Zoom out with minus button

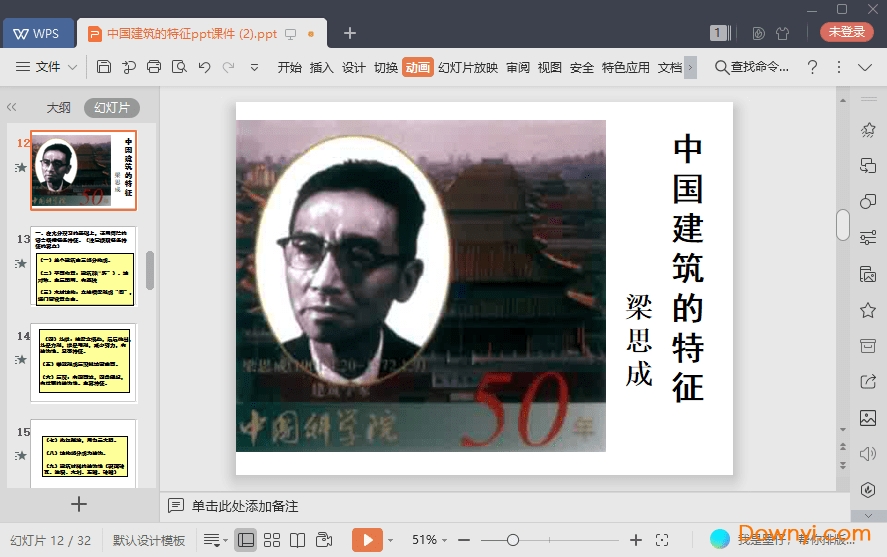pyautogui.click(x=464, y=540)
